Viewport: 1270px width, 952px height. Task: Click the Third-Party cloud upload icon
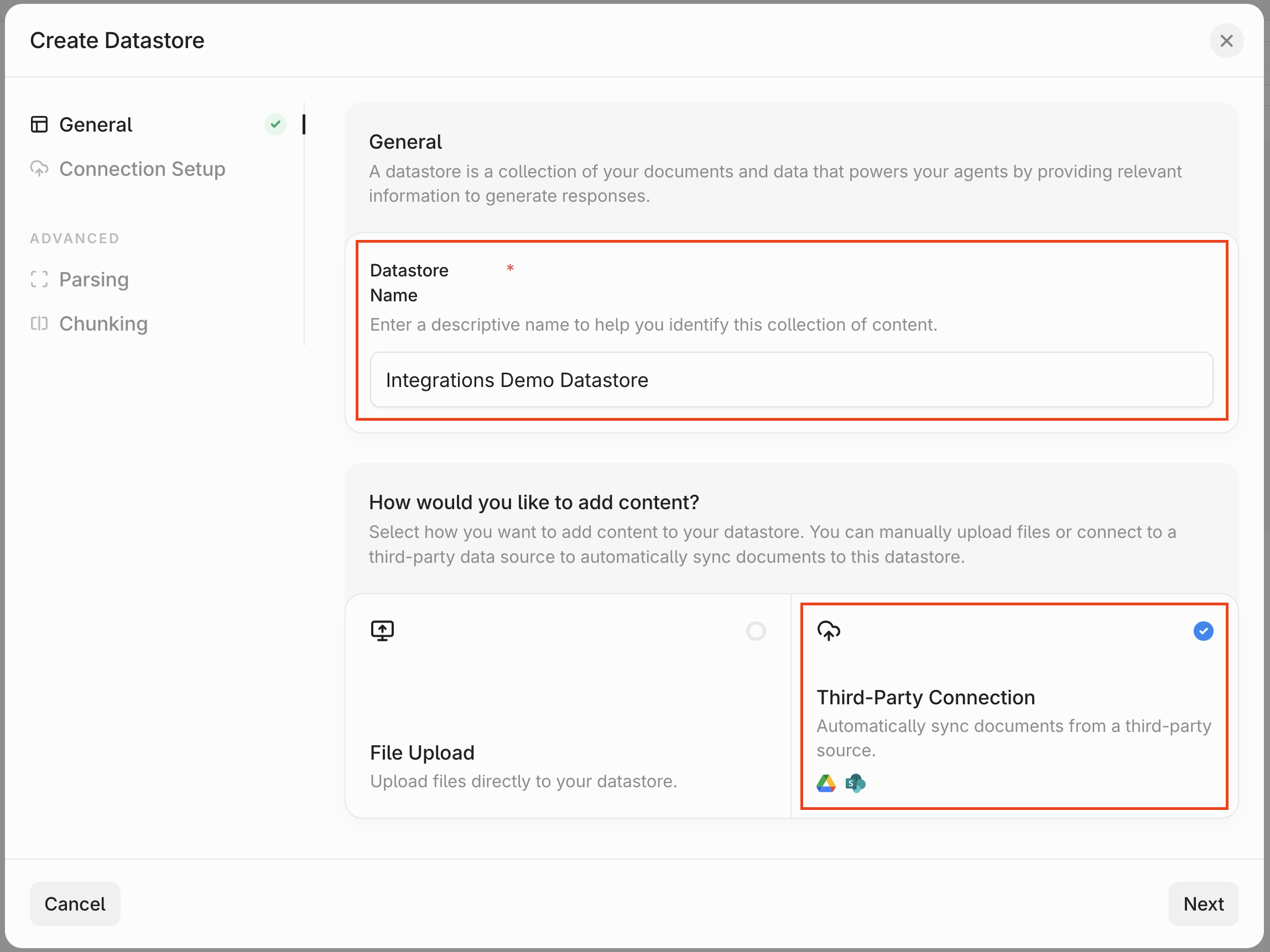pyautogui.click(x=829, y=631)
